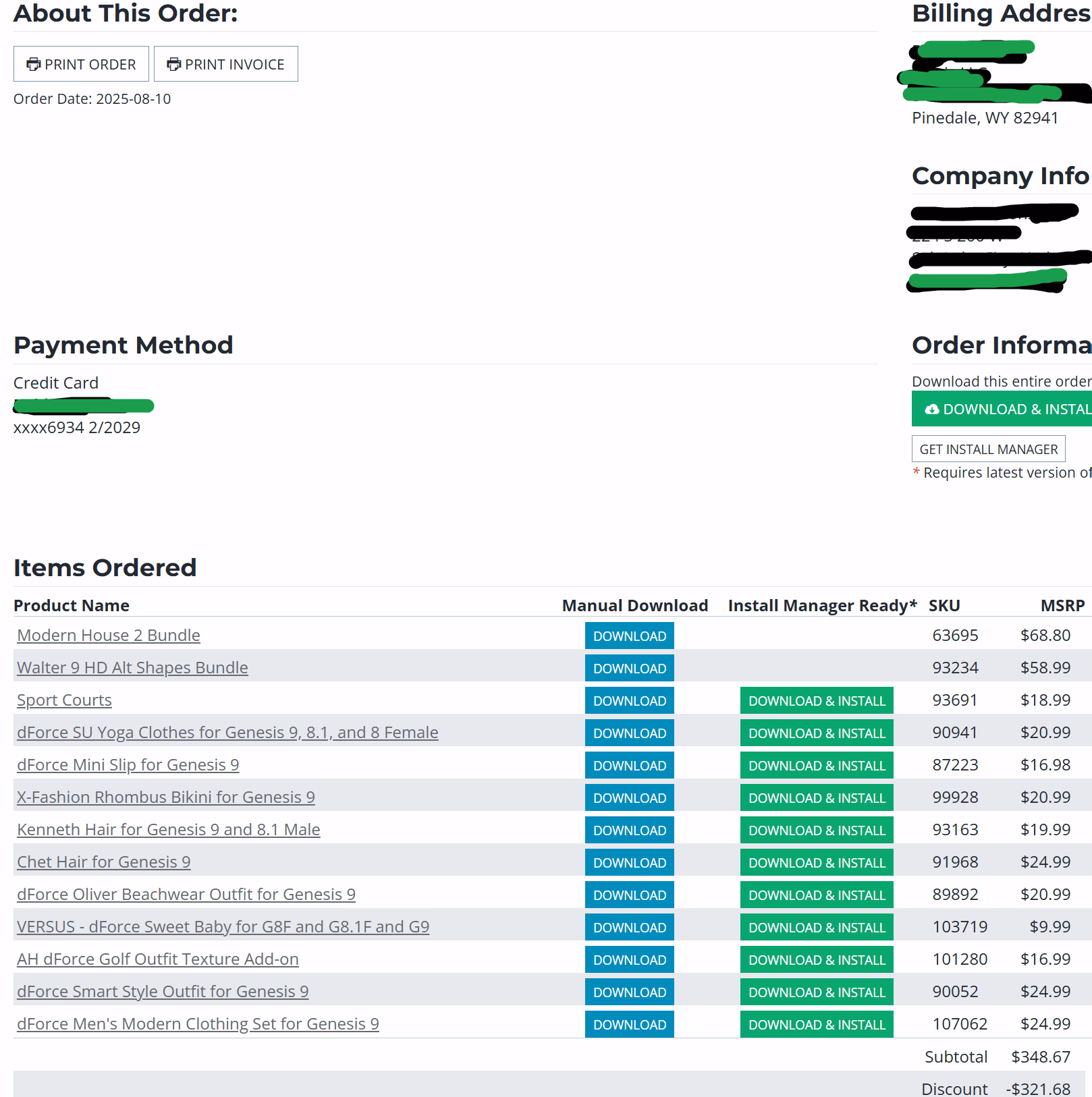The width and height of the screenshot is (1092, 1097).
Task: Open X-Fashion Rhombus Bikini product link
Action: pos(166,797)
